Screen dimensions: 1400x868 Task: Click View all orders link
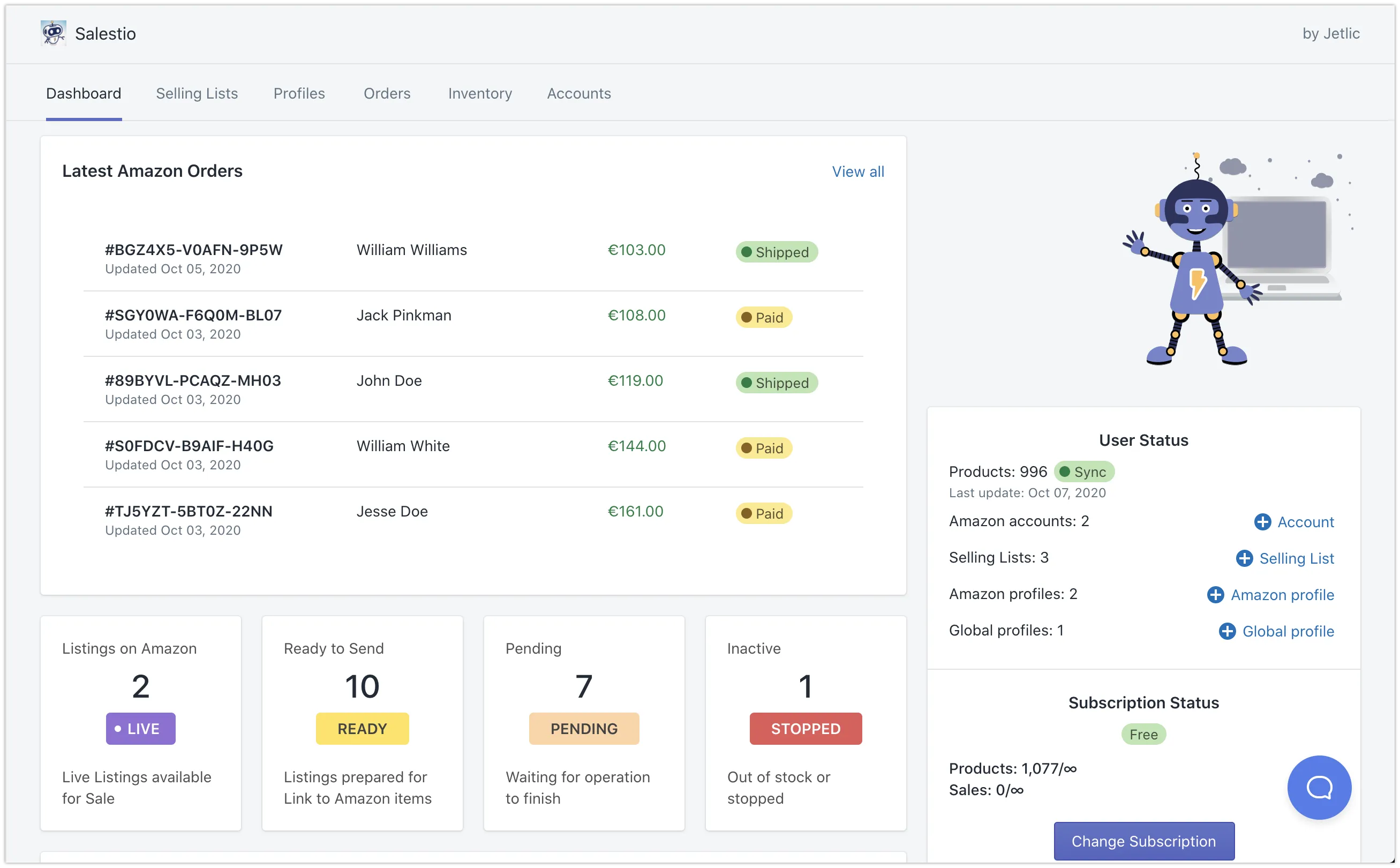pos(857,171)
